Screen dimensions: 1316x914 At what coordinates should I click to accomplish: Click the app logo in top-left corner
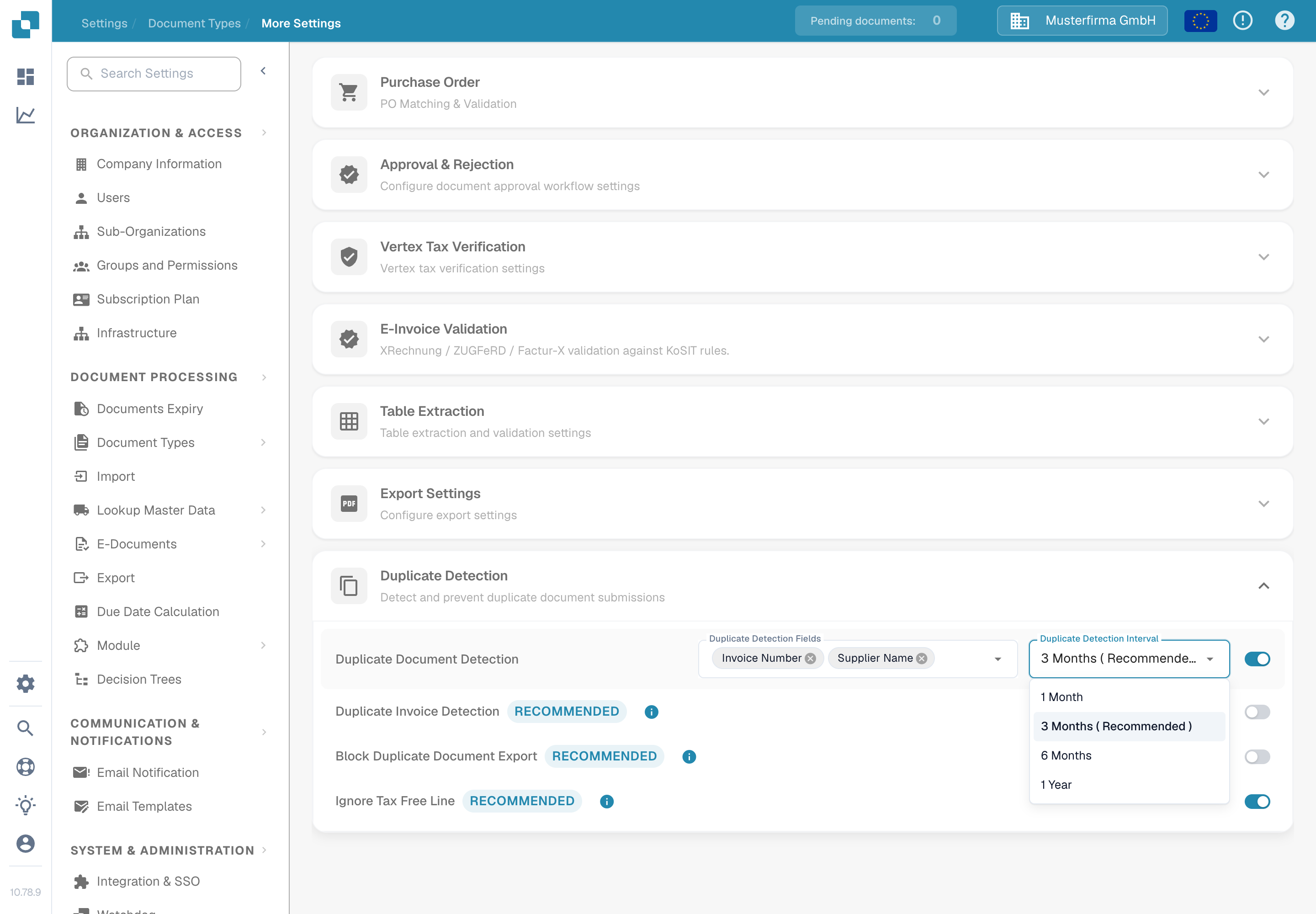[25, 24]
